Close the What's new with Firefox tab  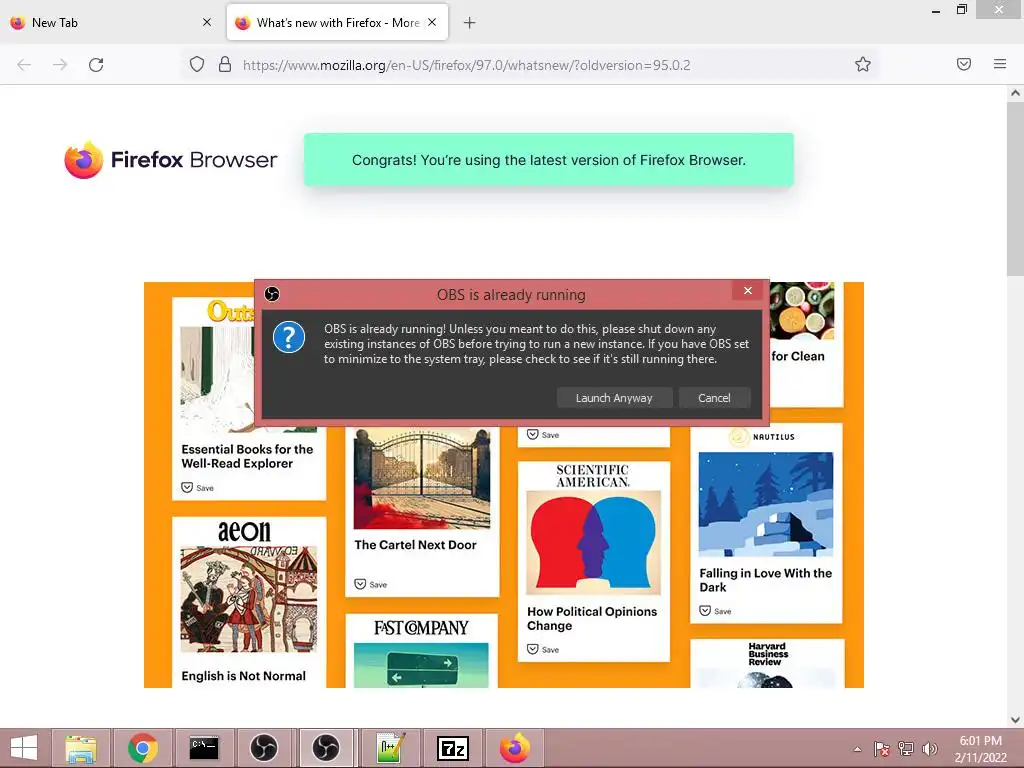coord(432,22)
